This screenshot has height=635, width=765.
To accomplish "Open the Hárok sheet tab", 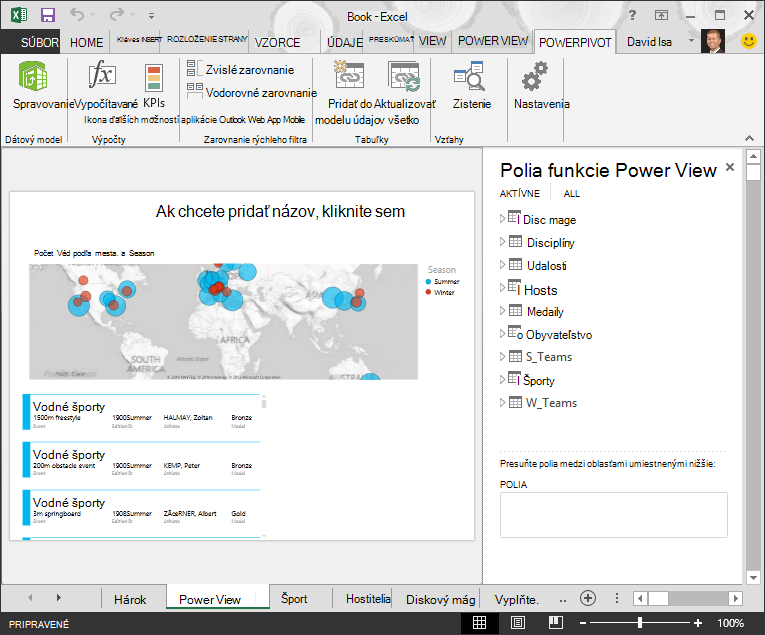I will tap(130, 599).
